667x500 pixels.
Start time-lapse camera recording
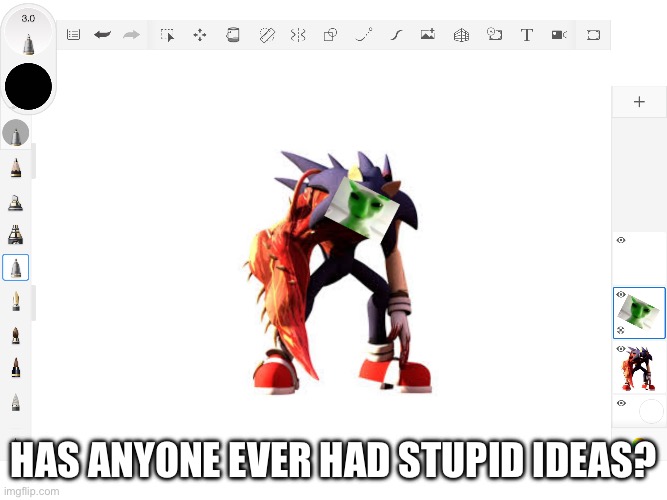tap(559, 35)
